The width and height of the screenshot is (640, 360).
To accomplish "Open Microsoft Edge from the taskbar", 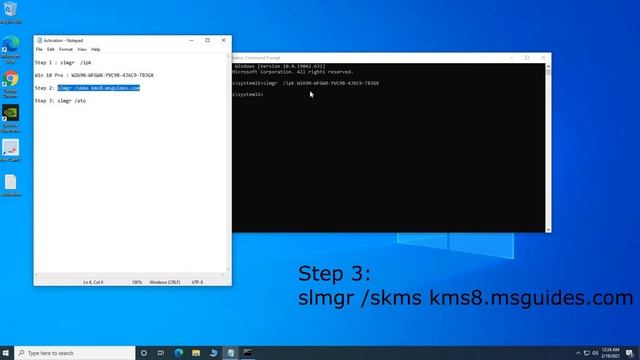I will [x=179, y=353].
